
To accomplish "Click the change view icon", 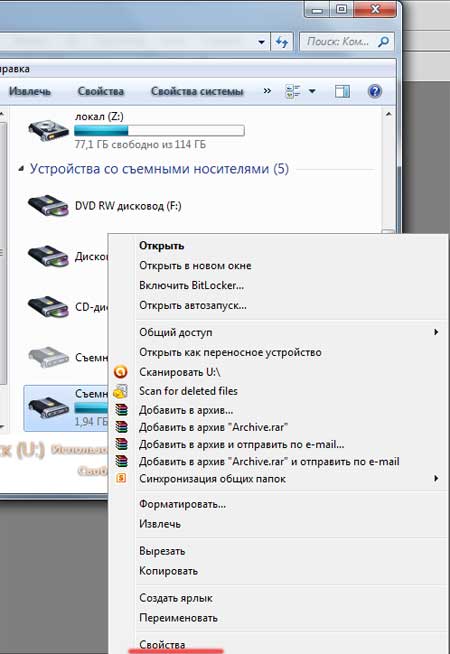I will pyautogui.click(x=293, y=91).
